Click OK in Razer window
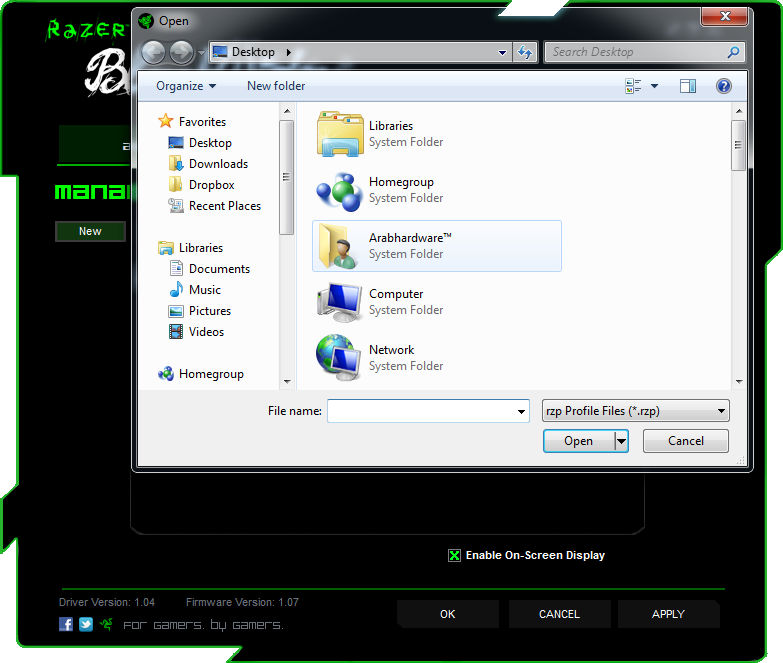 [x=447, y=614]
